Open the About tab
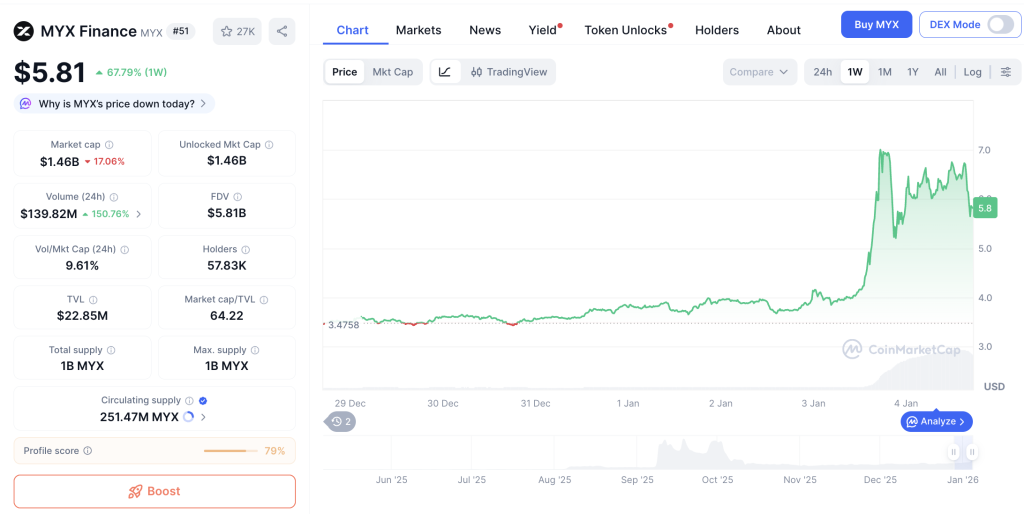The image size is (1024, 514). [784, 30]
